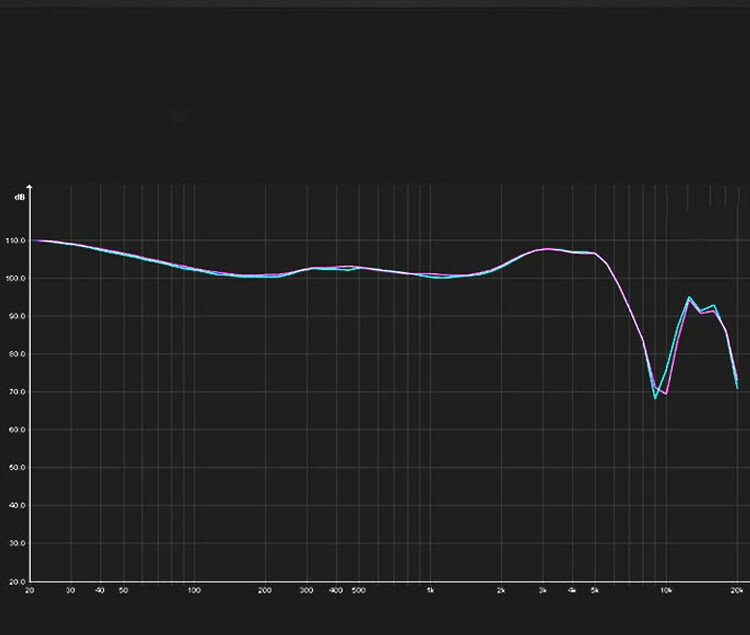Click the 50.0 dB axis label
Image resolution: width=750 pixels, height=635 pixels.
tap(17, 468)
